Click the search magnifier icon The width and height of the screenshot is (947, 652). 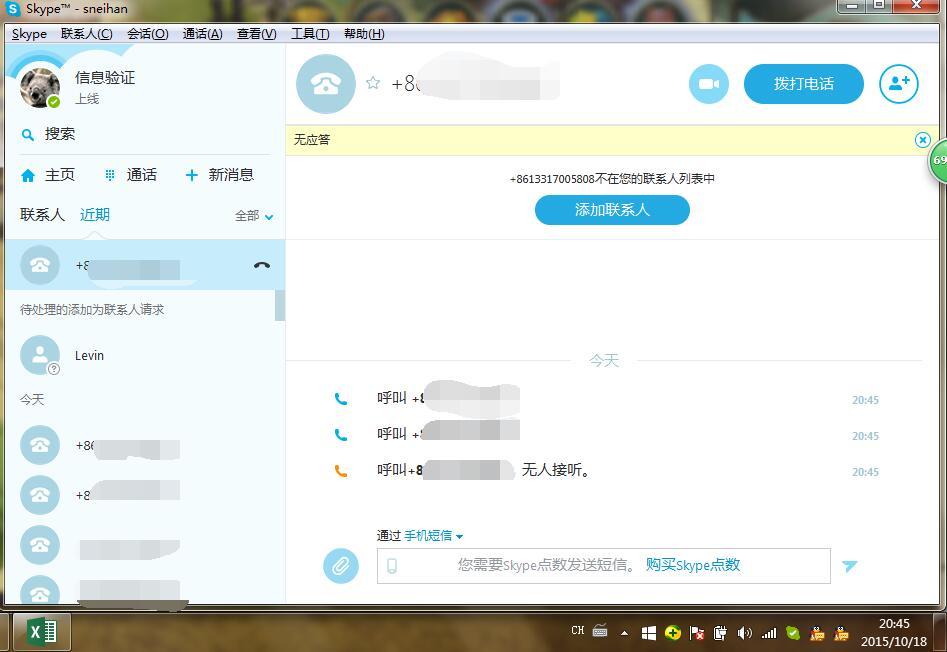point(28,134)
